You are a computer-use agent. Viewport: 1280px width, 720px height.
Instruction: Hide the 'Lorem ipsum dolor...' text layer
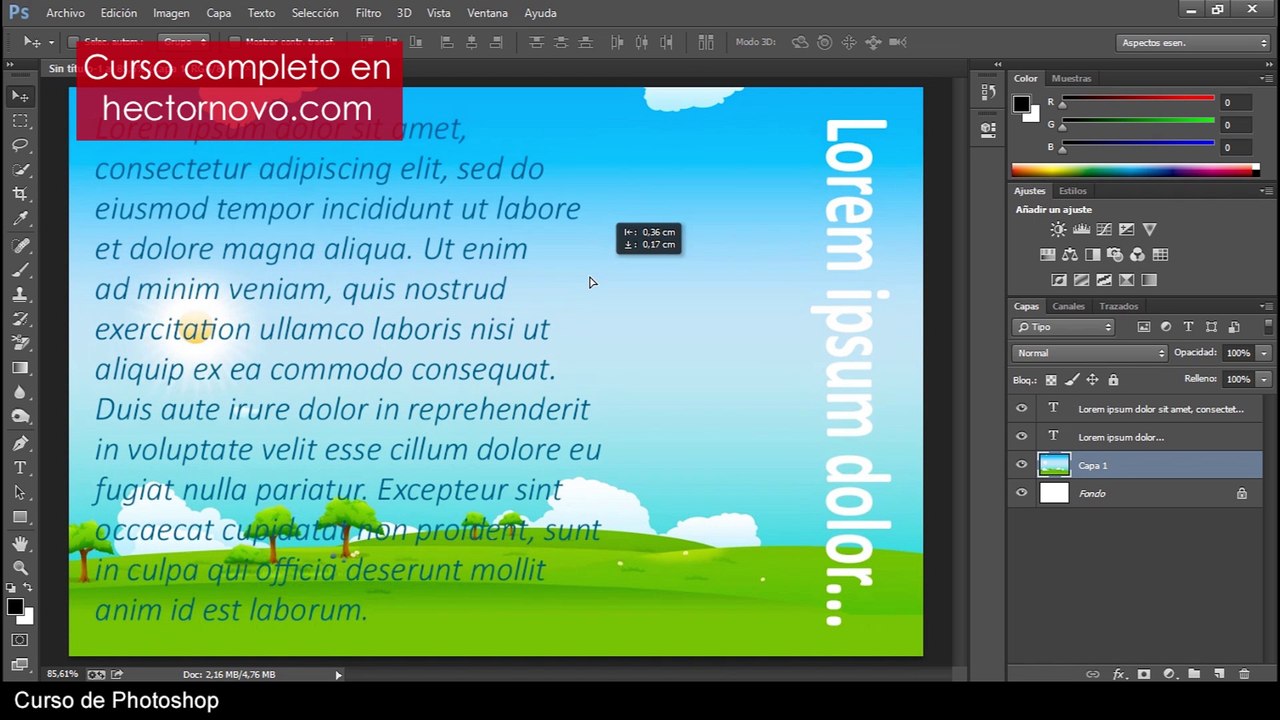tap(1021, 437)
